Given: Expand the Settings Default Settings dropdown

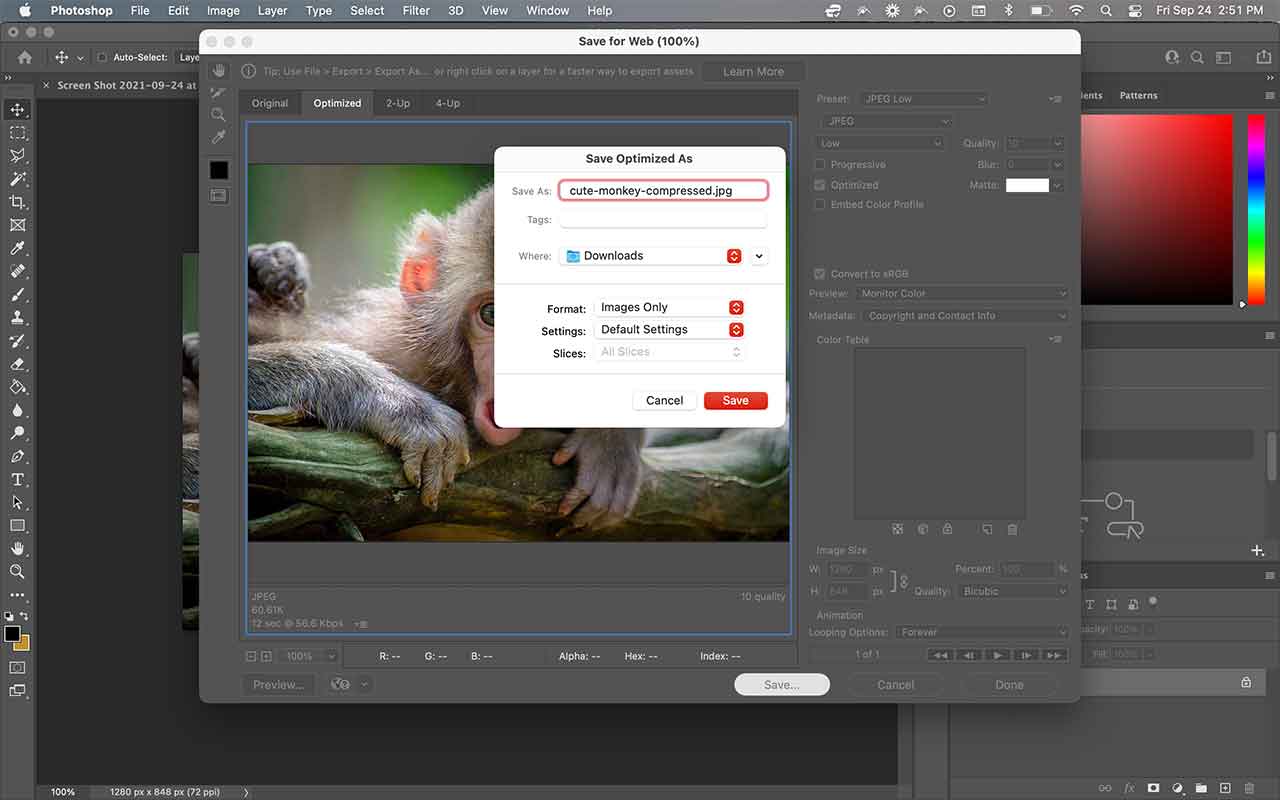Looking at the screenshot, I should point(670,330).
